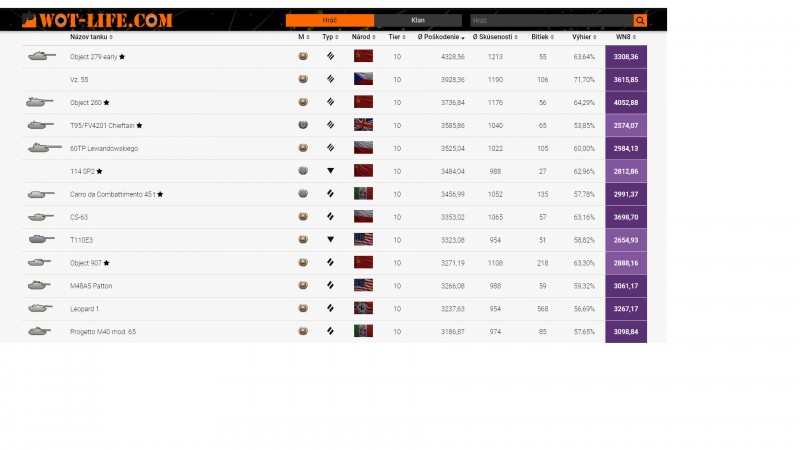
Task: Click the WOT-LIFE.COM logo
Action: 97,20
